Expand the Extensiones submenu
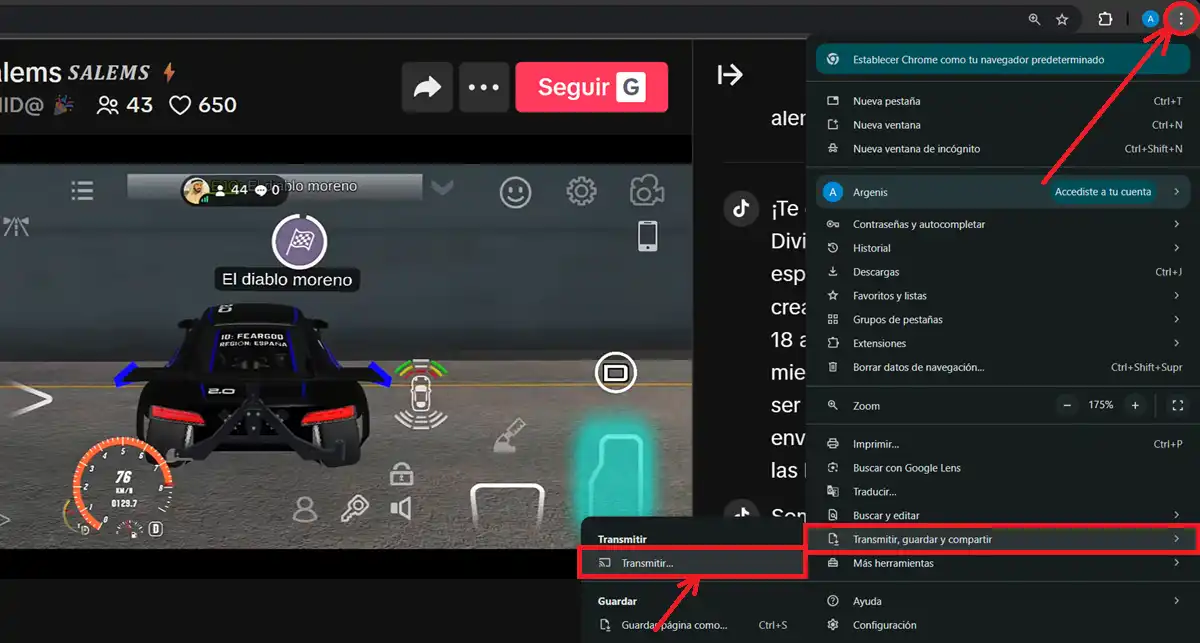This screenshot has height=643, width=1200. coord(1005,344)
